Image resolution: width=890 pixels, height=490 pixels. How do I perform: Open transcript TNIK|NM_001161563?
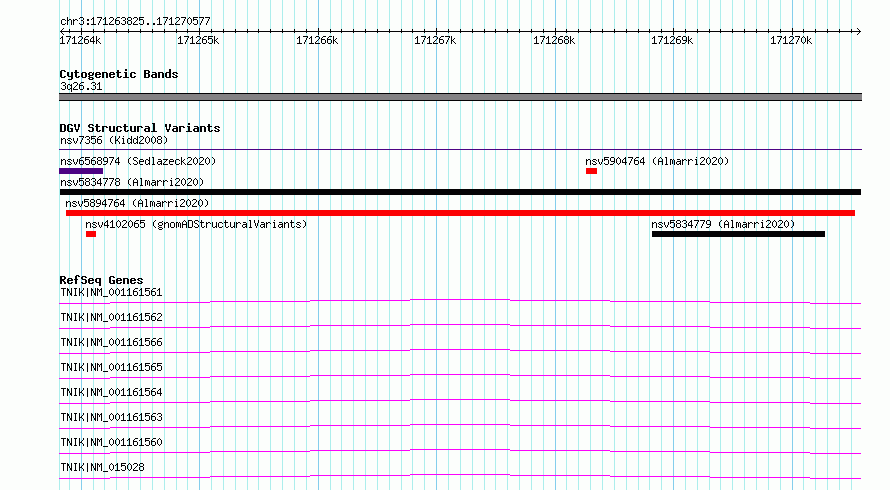(111, 417)
